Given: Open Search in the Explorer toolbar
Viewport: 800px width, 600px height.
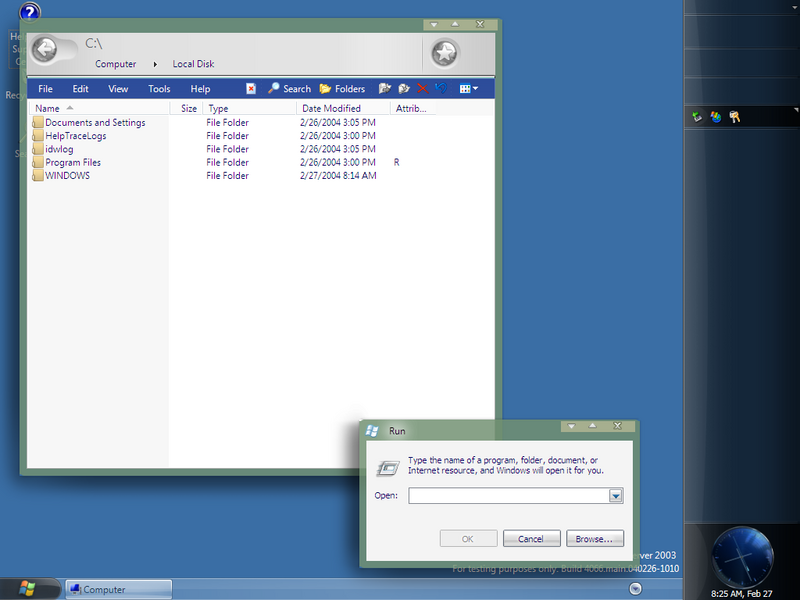Looking at the screenshot, I should click(289, 89).
